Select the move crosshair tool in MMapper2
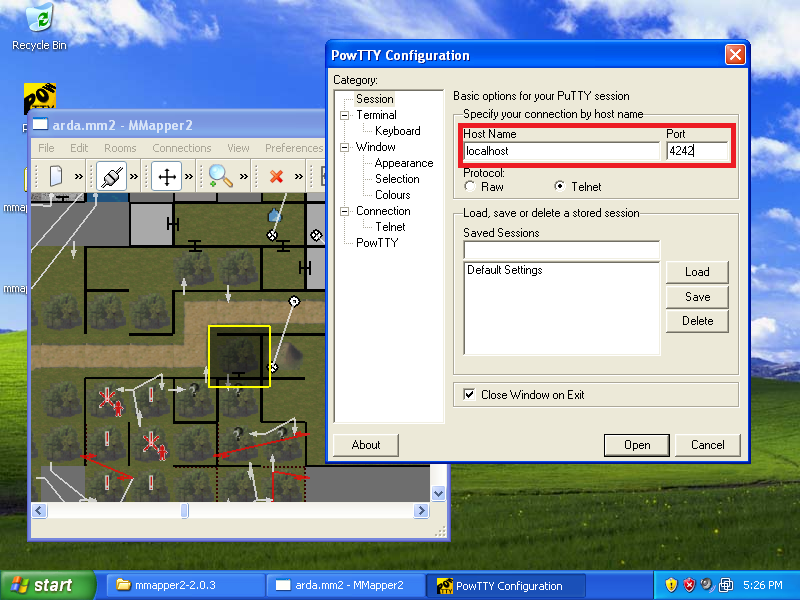 [167, 177]
